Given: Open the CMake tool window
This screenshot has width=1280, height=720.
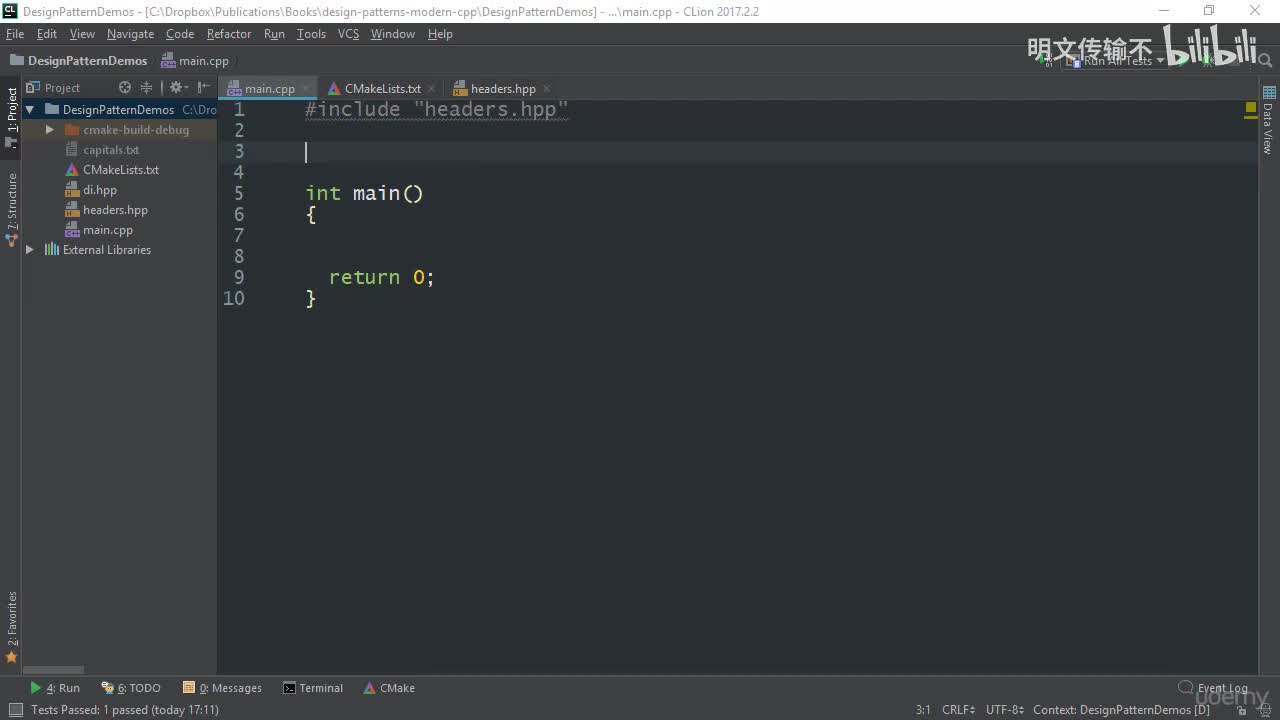Looking at the screenshot, I should [389, 688].
